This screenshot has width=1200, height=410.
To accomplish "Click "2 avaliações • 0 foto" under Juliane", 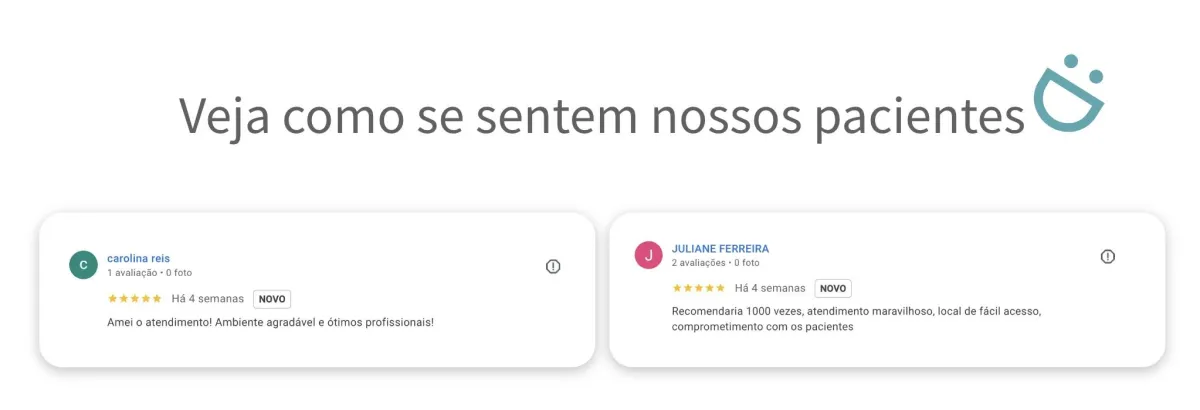I will (x=715, y=262).
